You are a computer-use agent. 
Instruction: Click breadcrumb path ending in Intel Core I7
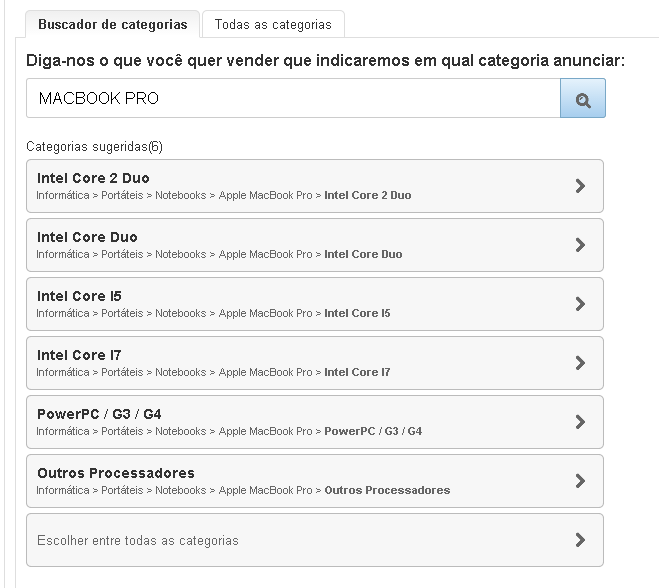point(213,372)
